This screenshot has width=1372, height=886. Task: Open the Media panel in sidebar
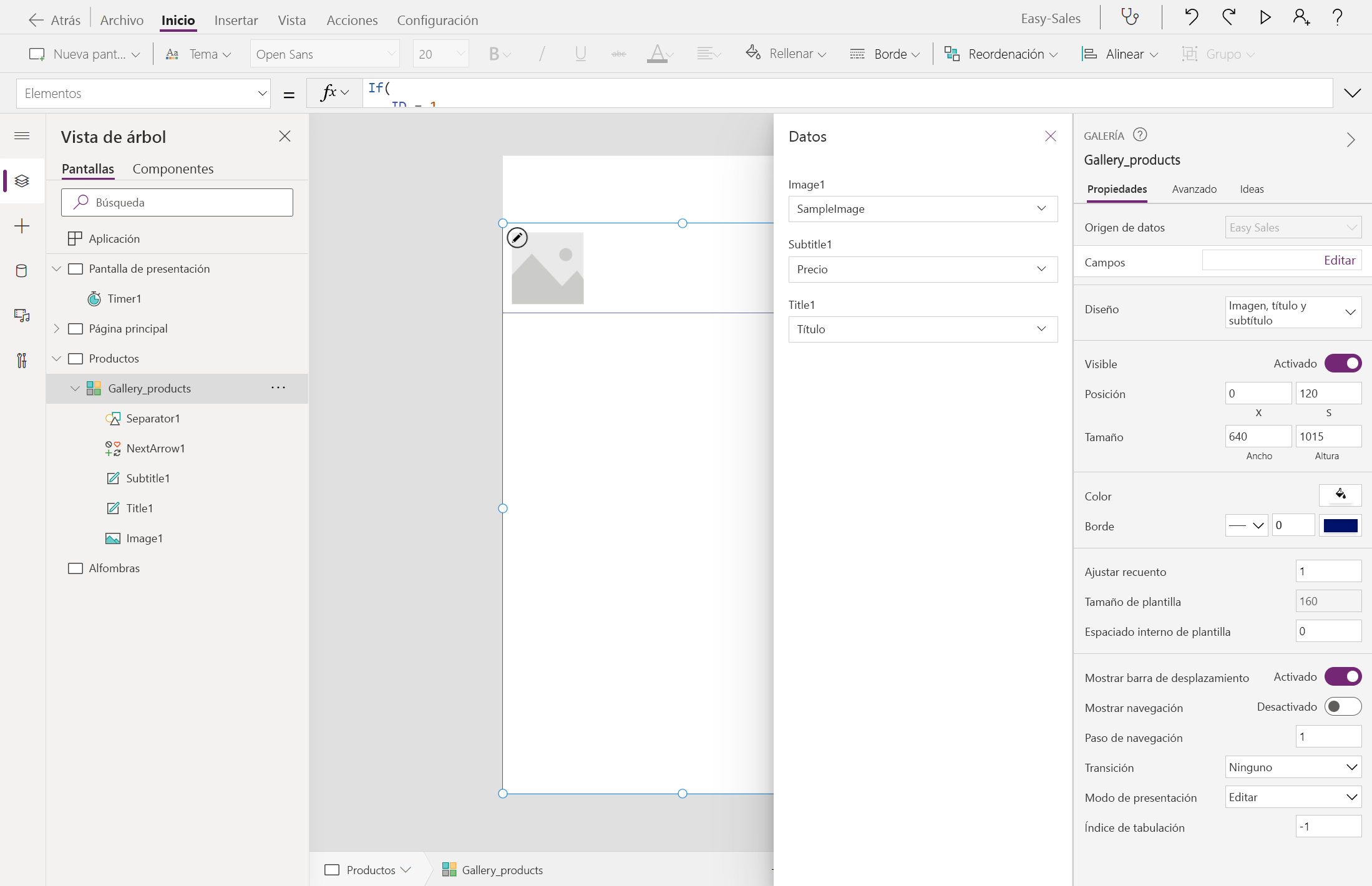coord(22,315)
